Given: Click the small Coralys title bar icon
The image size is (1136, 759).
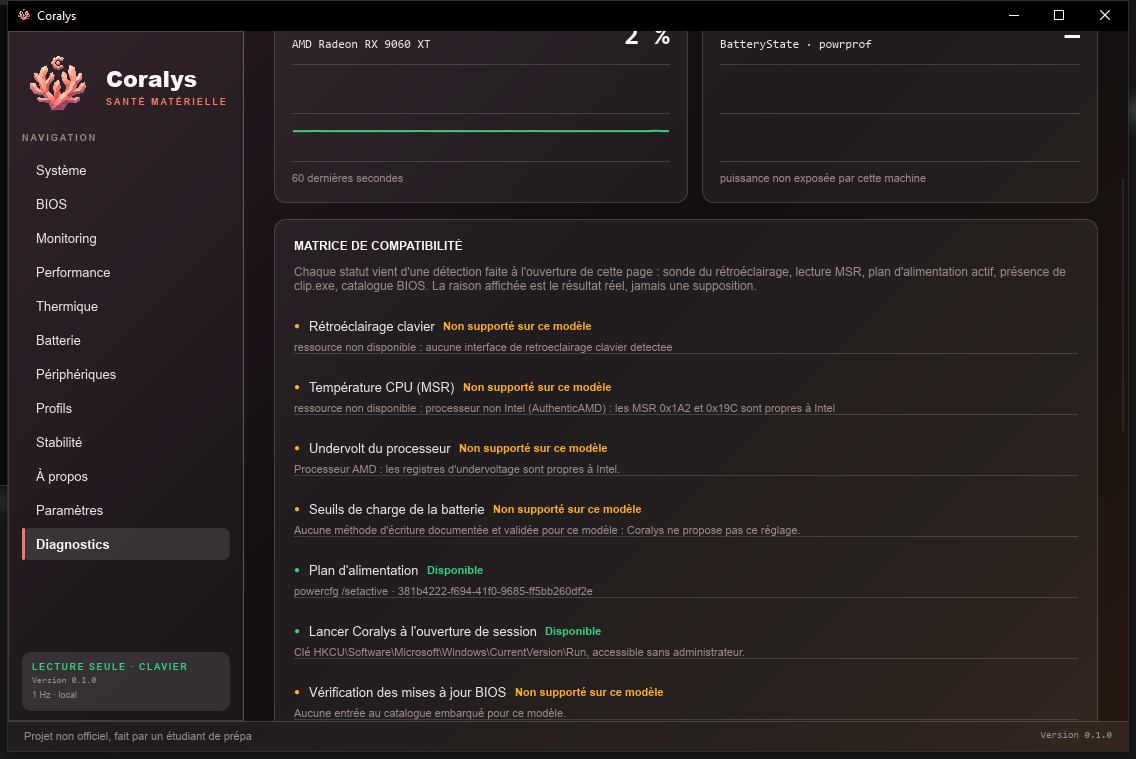Looking at the screenshot, I should pos(24,15).
